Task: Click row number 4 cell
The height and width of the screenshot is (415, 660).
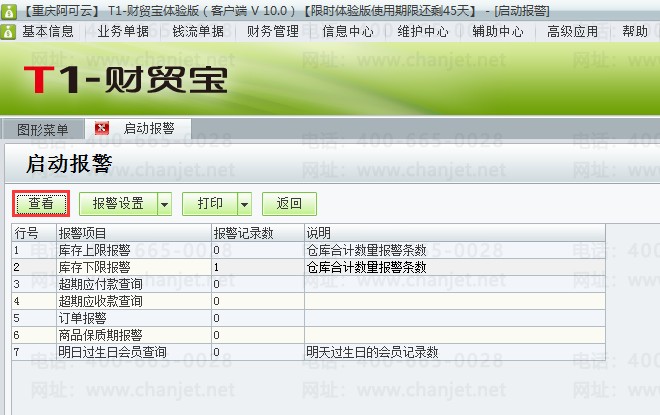Action: (34, 301)
